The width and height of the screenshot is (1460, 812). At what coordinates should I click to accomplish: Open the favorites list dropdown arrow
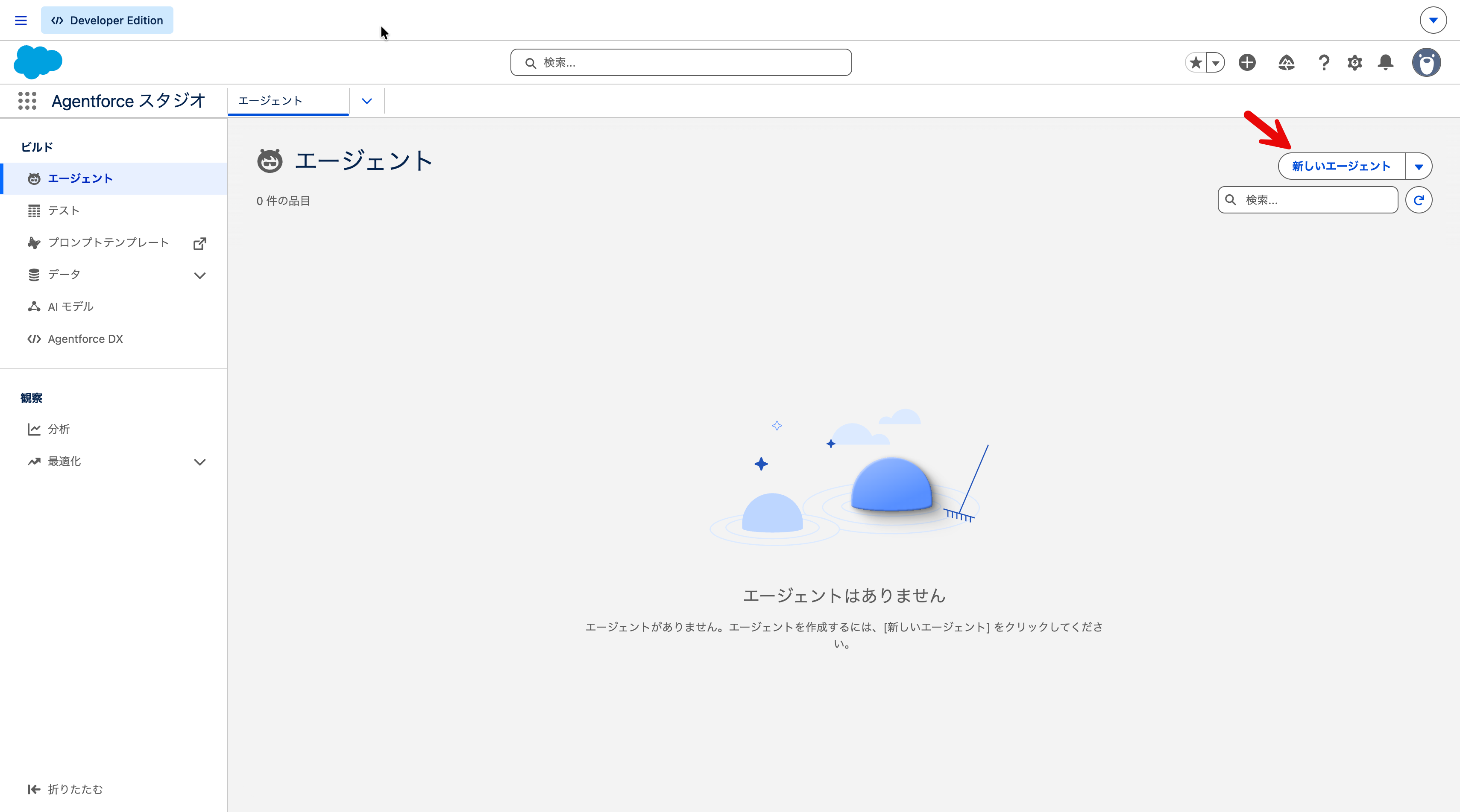coord(1215,62)
